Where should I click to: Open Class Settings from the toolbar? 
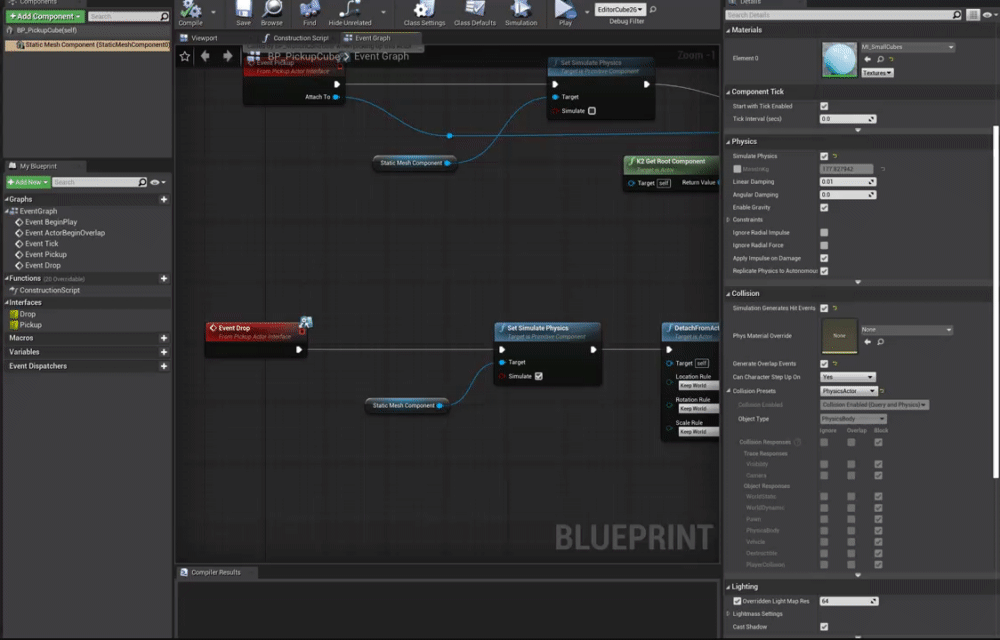coord(423,9)
